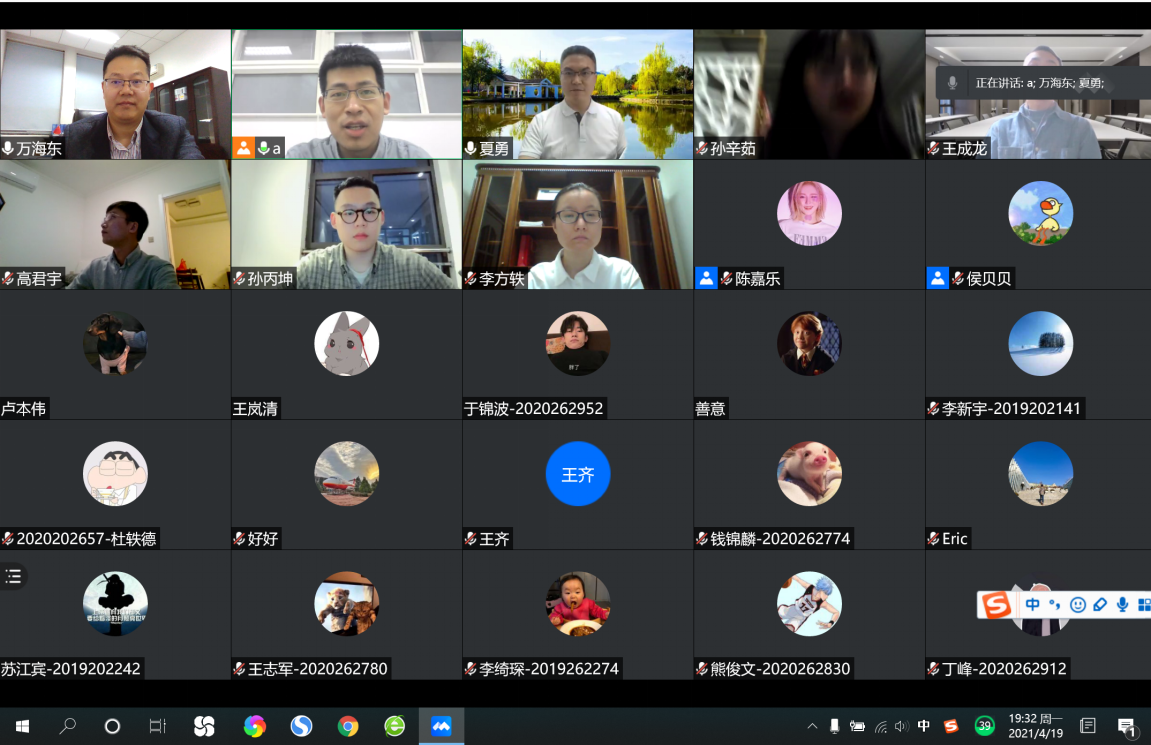This screenshot has height=745, width=1151.
Task: Toggle punctuation mode in Sogou bar
Action: pyautogui.click(x=1054, y=605)
